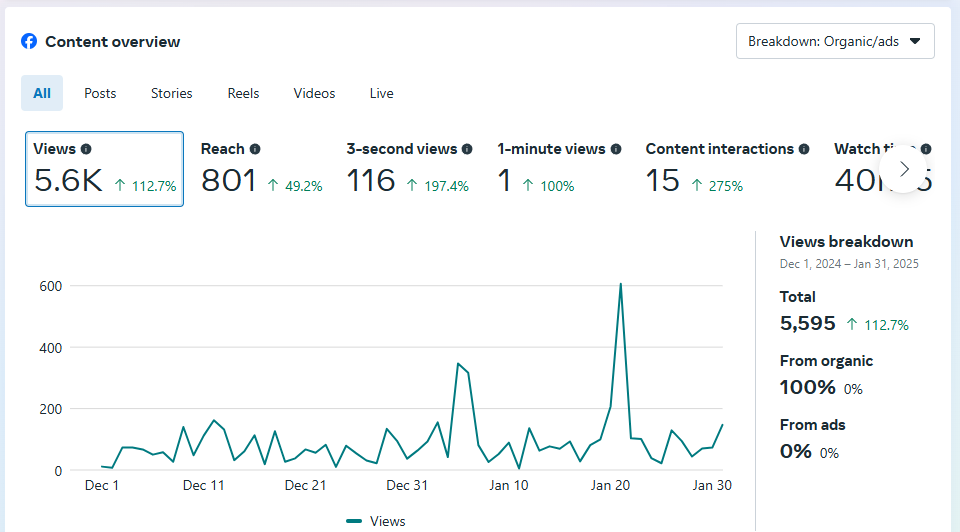Click the Jan 20 peak on chart

click(x=620, y=284)
